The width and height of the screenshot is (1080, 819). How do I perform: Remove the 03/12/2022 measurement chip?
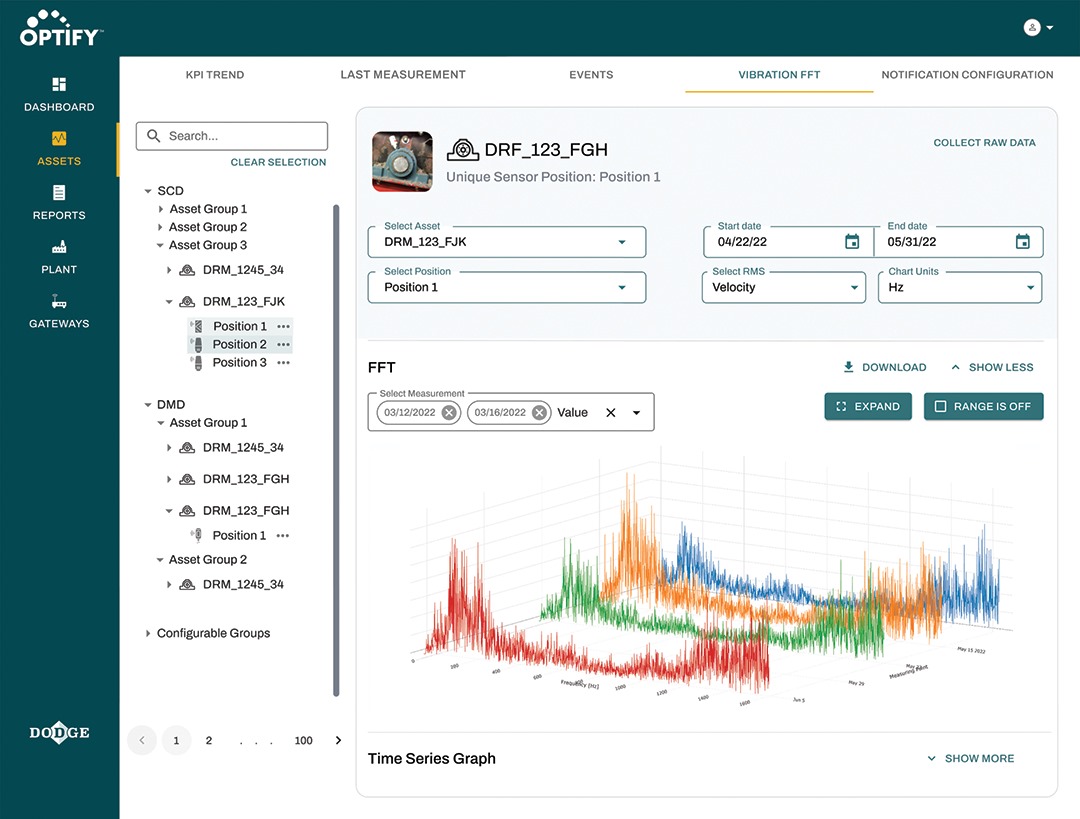tap(449, 413)
